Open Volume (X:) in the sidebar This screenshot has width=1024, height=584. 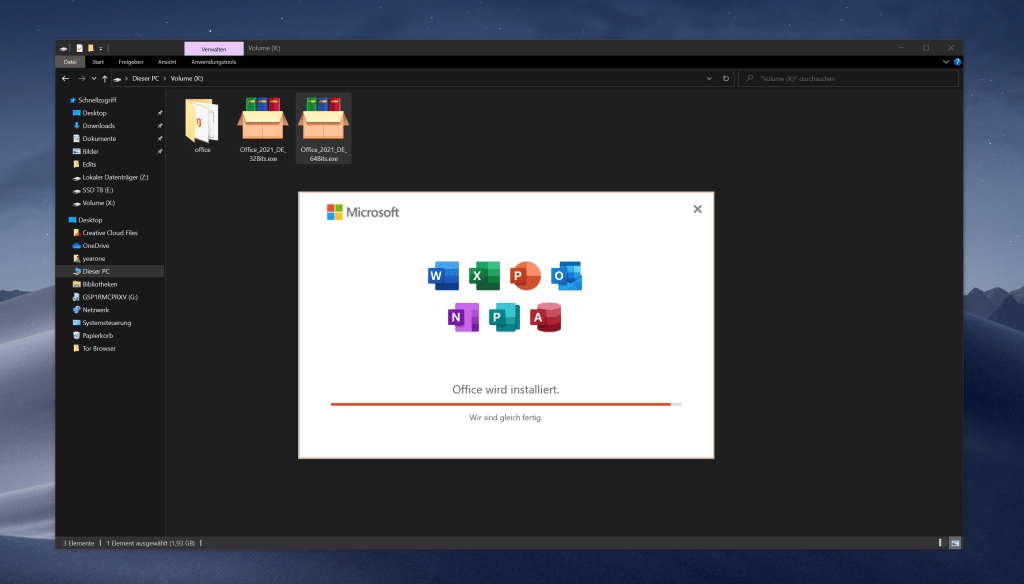(x=98, y=203)
